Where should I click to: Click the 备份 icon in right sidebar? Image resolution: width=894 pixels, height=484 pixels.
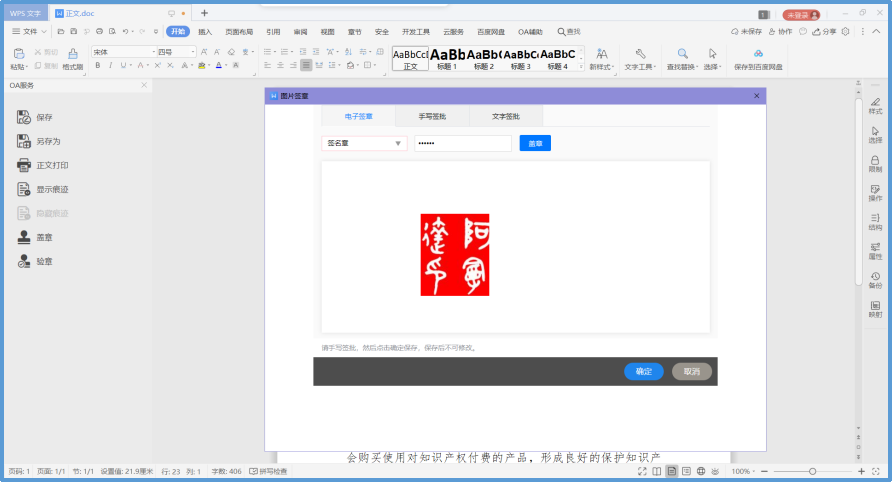875,276
